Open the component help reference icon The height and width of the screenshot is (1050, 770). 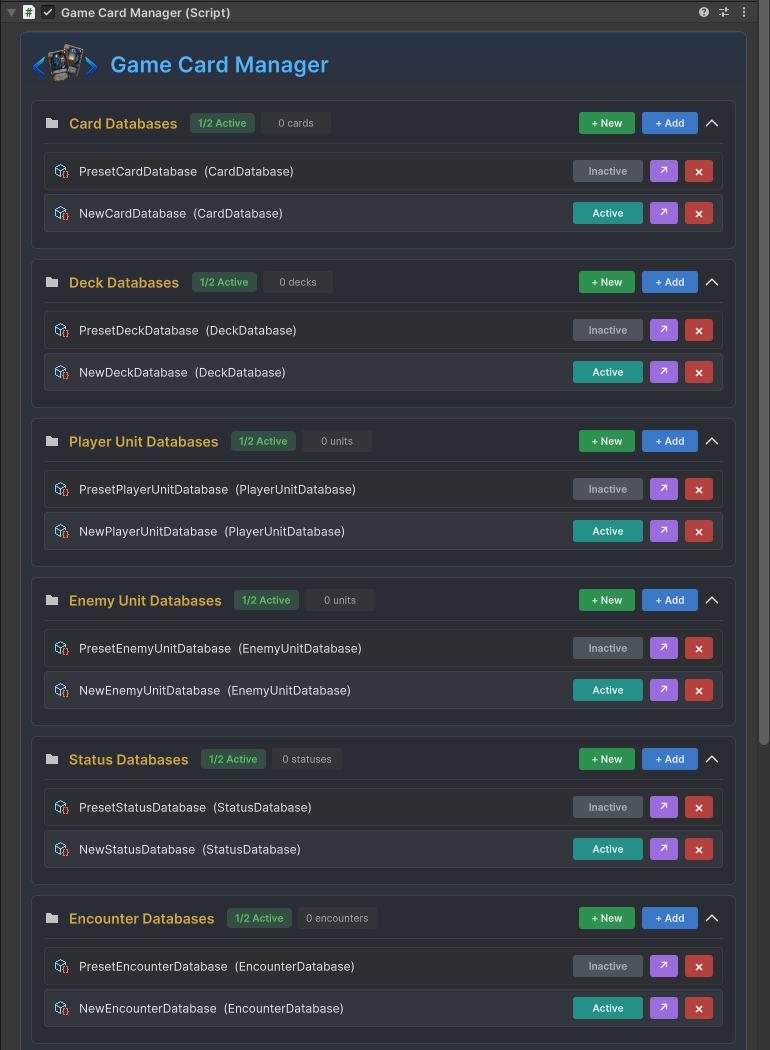pyautogui.click(x=704, y=12)
